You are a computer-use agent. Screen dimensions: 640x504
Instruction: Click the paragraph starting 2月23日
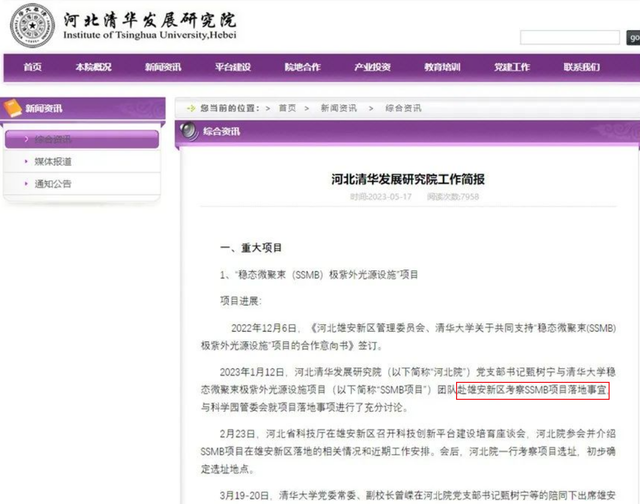(x=408, y=451)
